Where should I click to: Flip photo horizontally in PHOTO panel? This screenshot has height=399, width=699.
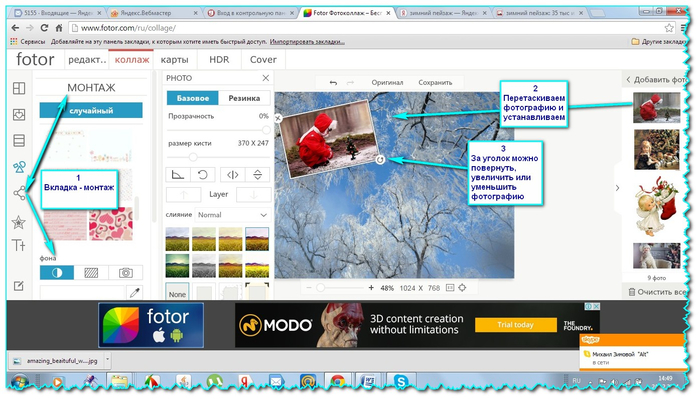pyautogui.click(x=233, y=175)
